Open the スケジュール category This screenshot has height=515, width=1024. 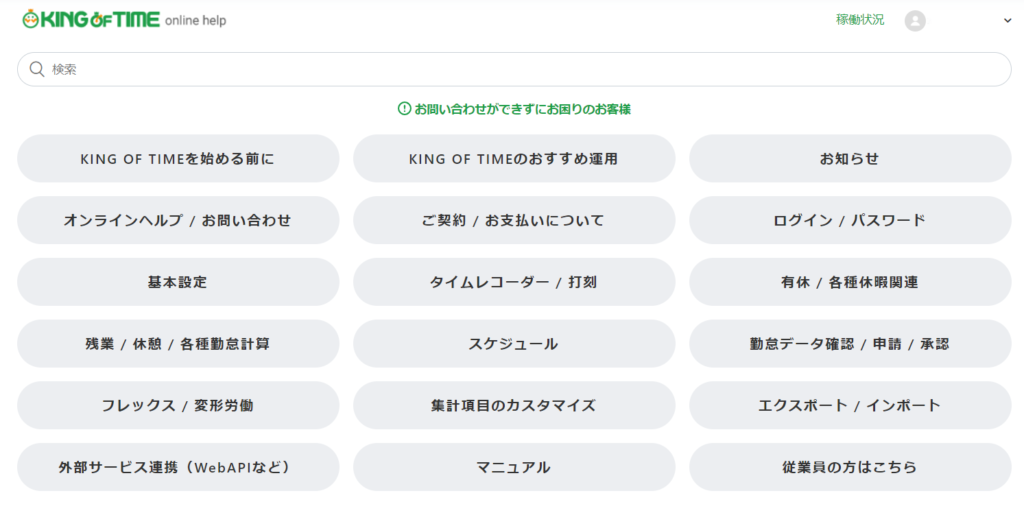coord(514,344)
